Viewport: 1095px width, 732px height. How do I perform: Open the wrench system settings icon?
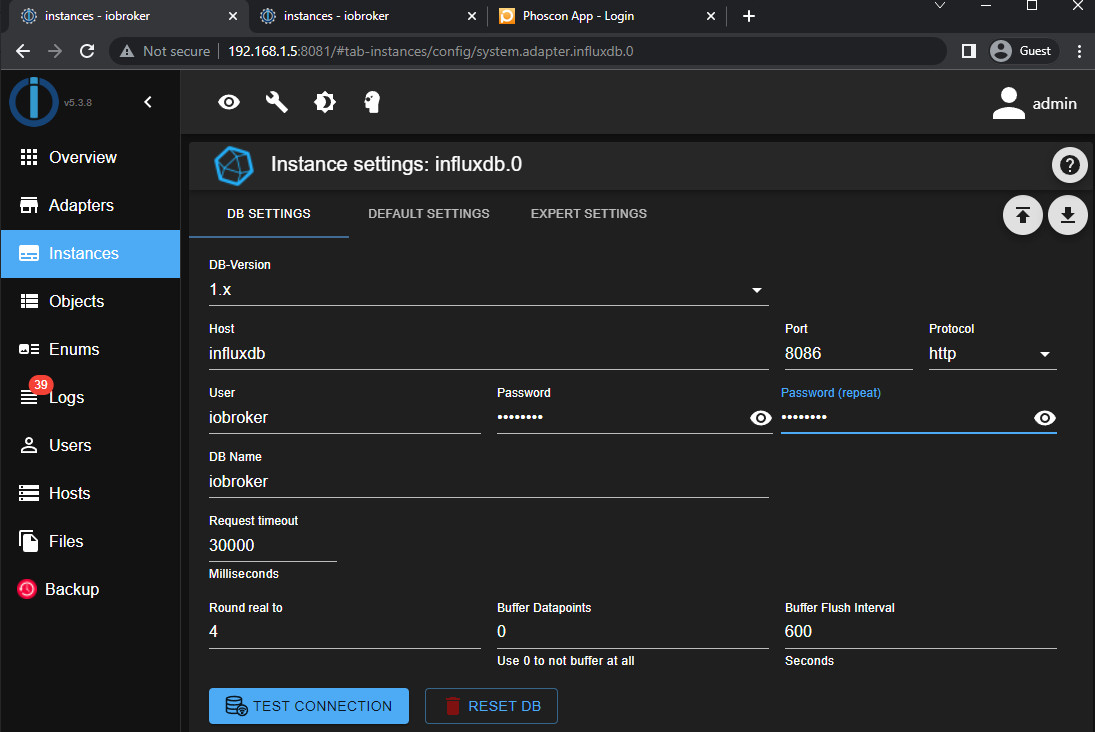[x=277, y=103]
